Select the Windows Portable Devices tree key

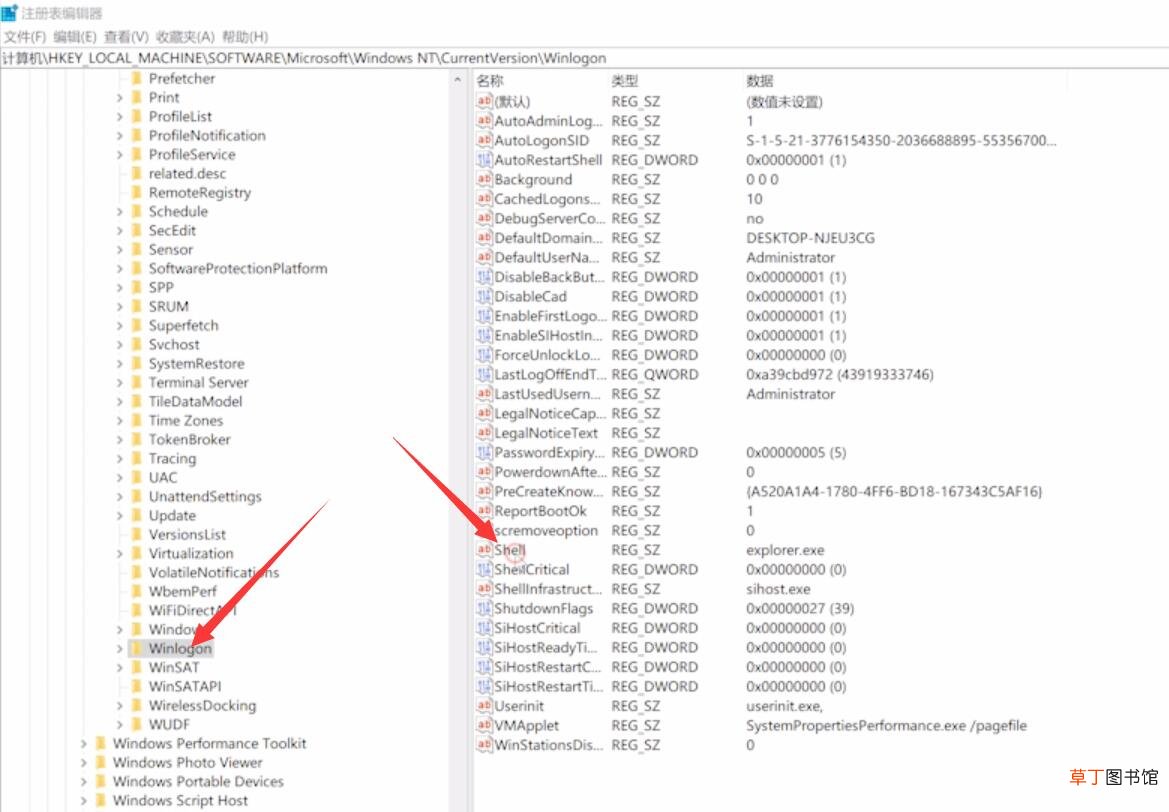[x=198, y=781]
